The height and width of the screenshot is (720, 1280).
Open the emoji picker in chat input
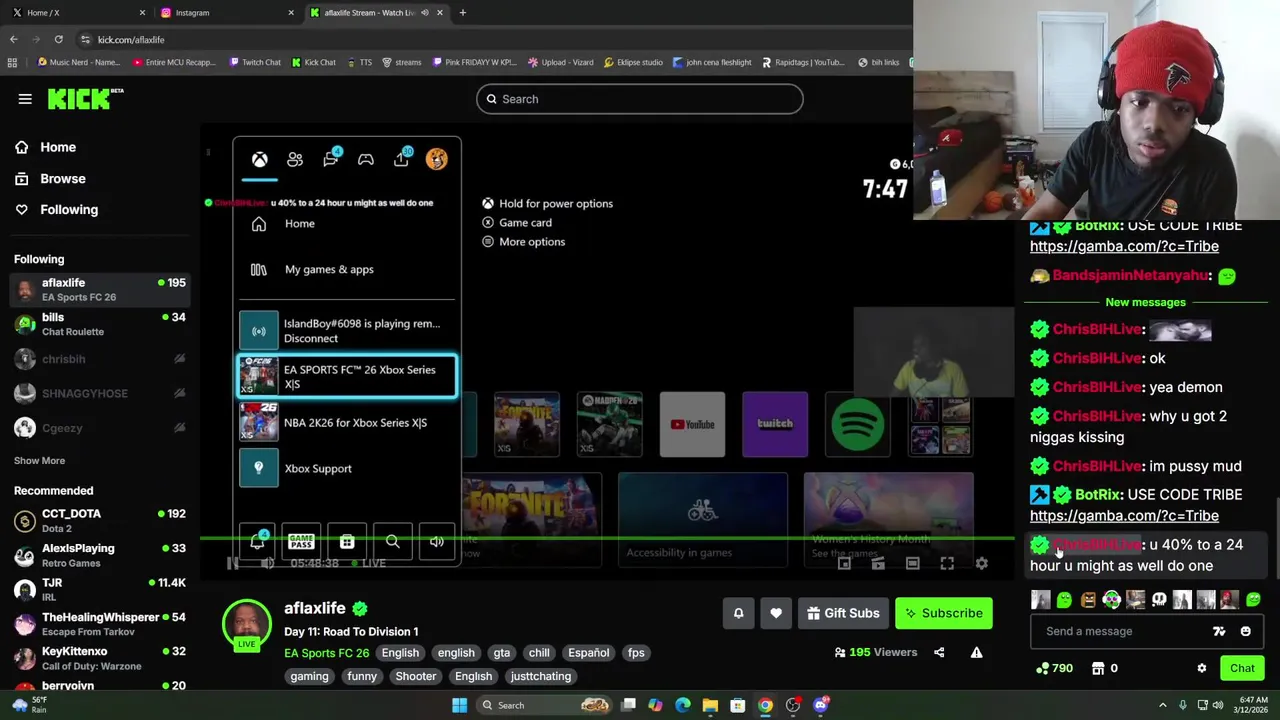(1245, 631)
